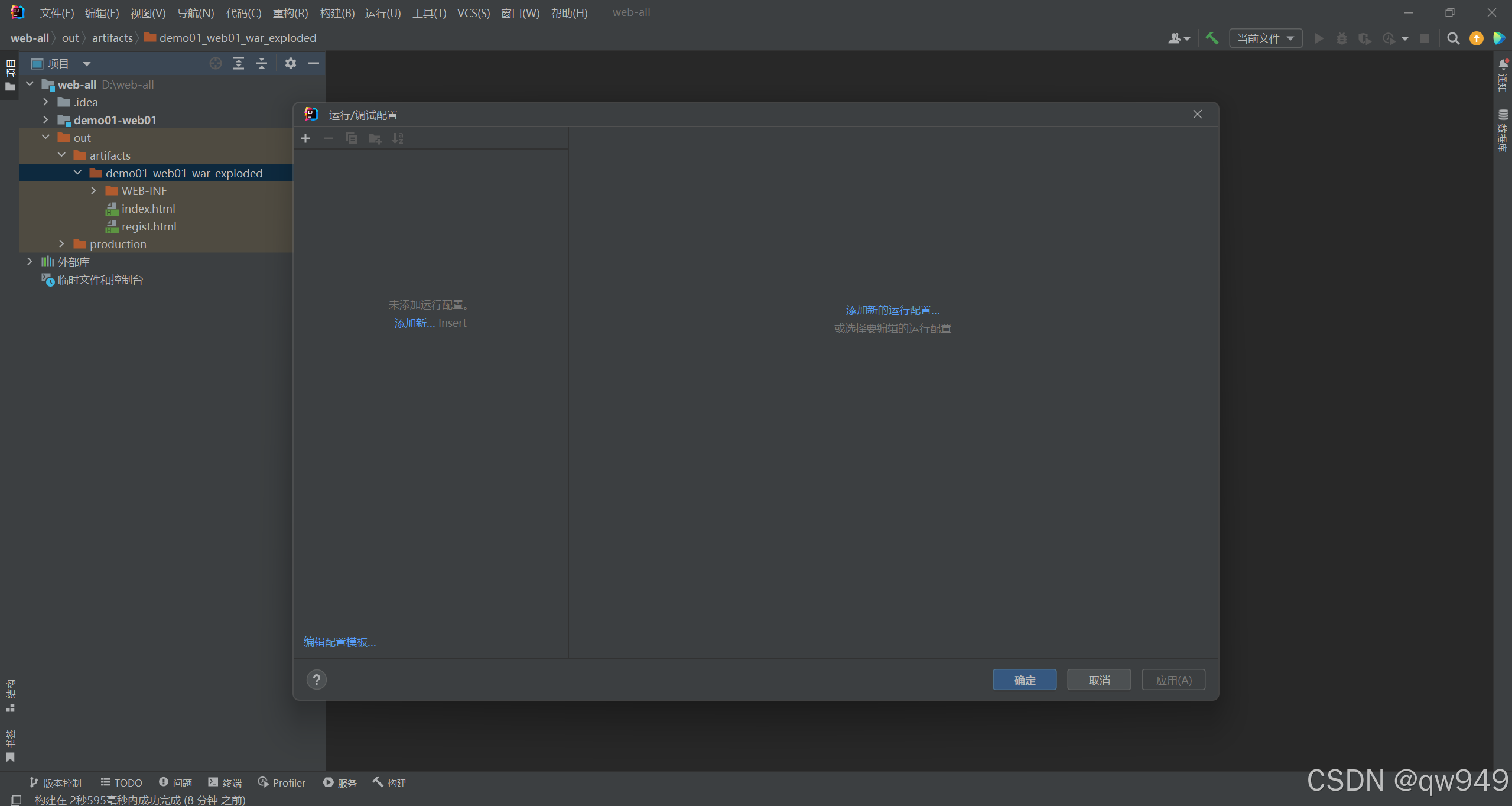Expand all items in project tree

click(239, 63)
